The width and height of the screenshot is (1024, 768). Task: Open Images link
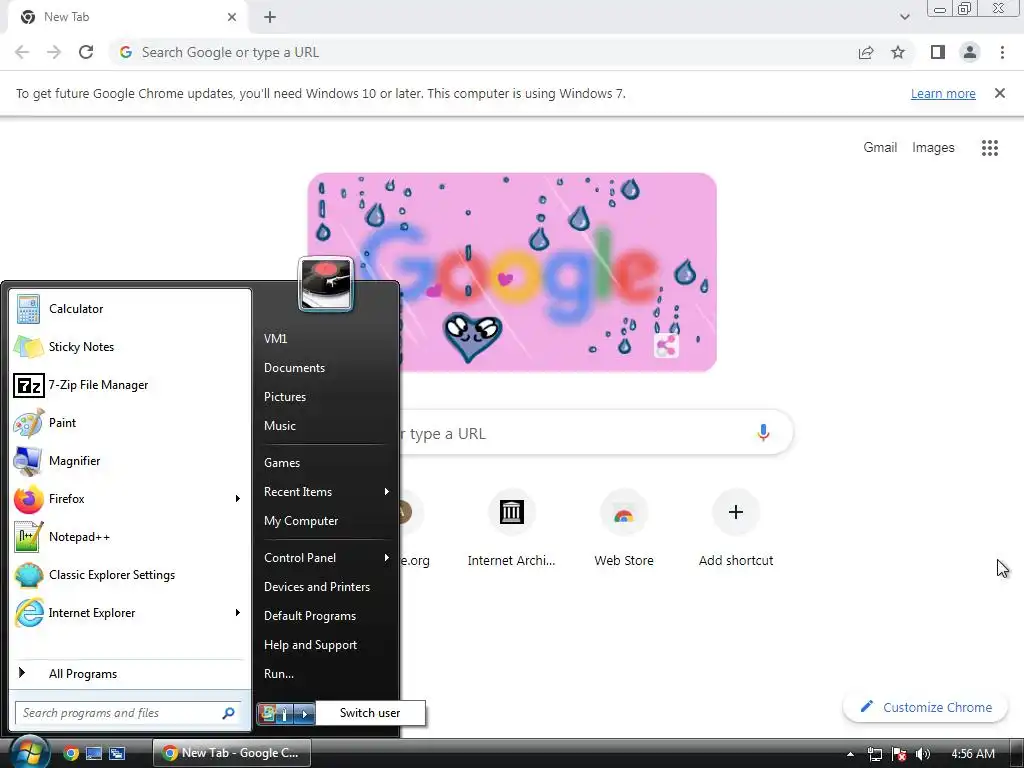[933, 148]
